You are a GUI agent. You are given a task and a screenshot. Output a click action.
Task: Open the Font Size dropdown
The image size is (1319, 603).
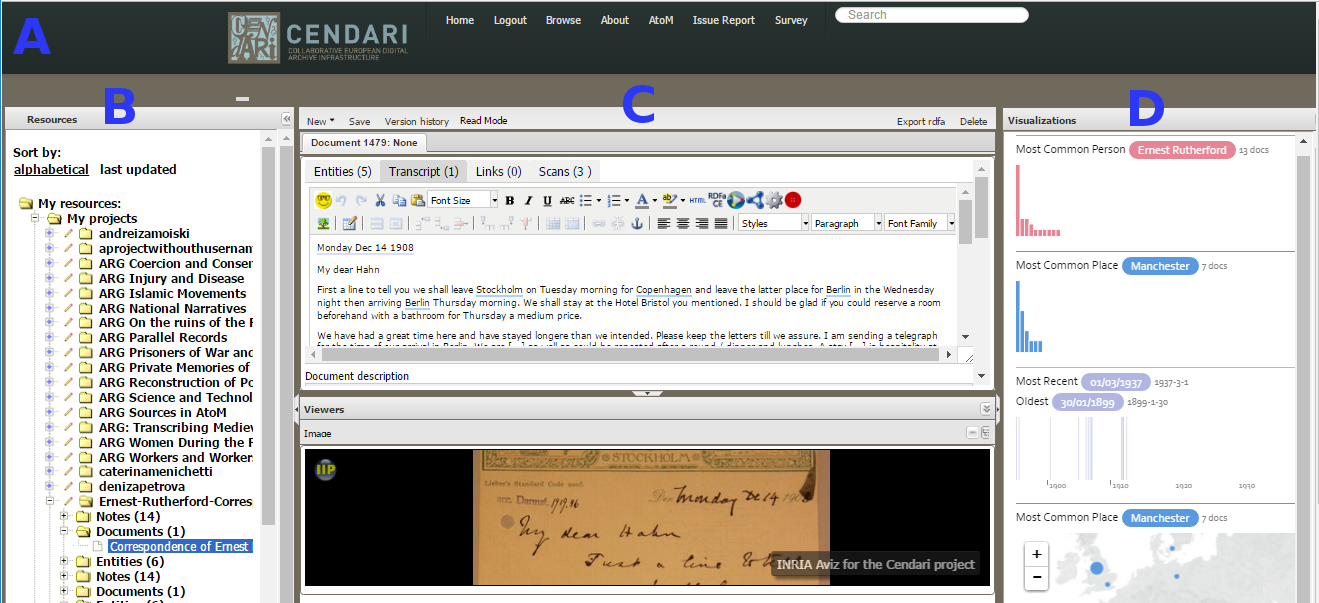pos(462,200)
